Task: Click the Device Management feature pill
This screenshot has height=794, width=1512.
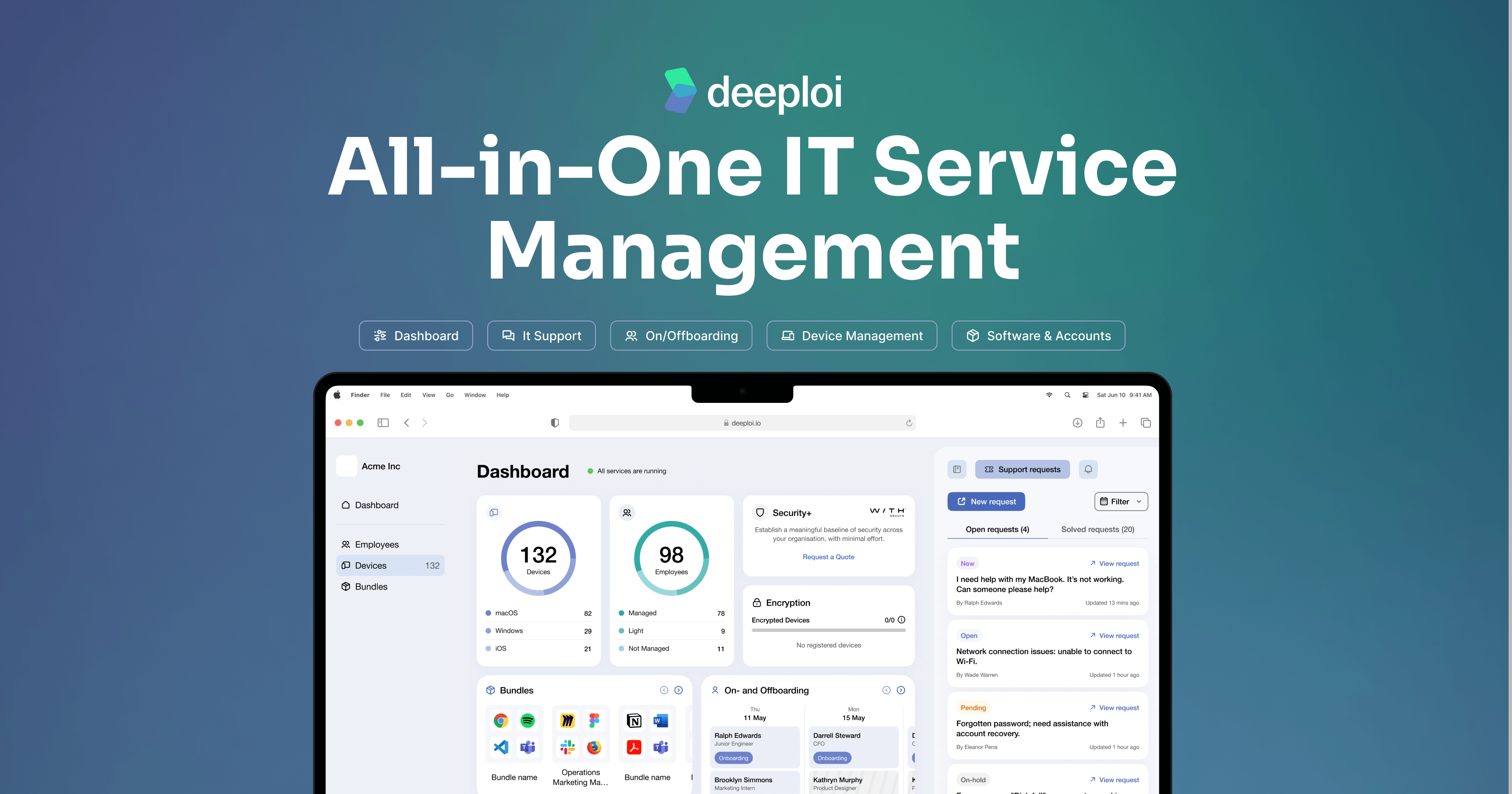Action: click(x=852, y=336)
